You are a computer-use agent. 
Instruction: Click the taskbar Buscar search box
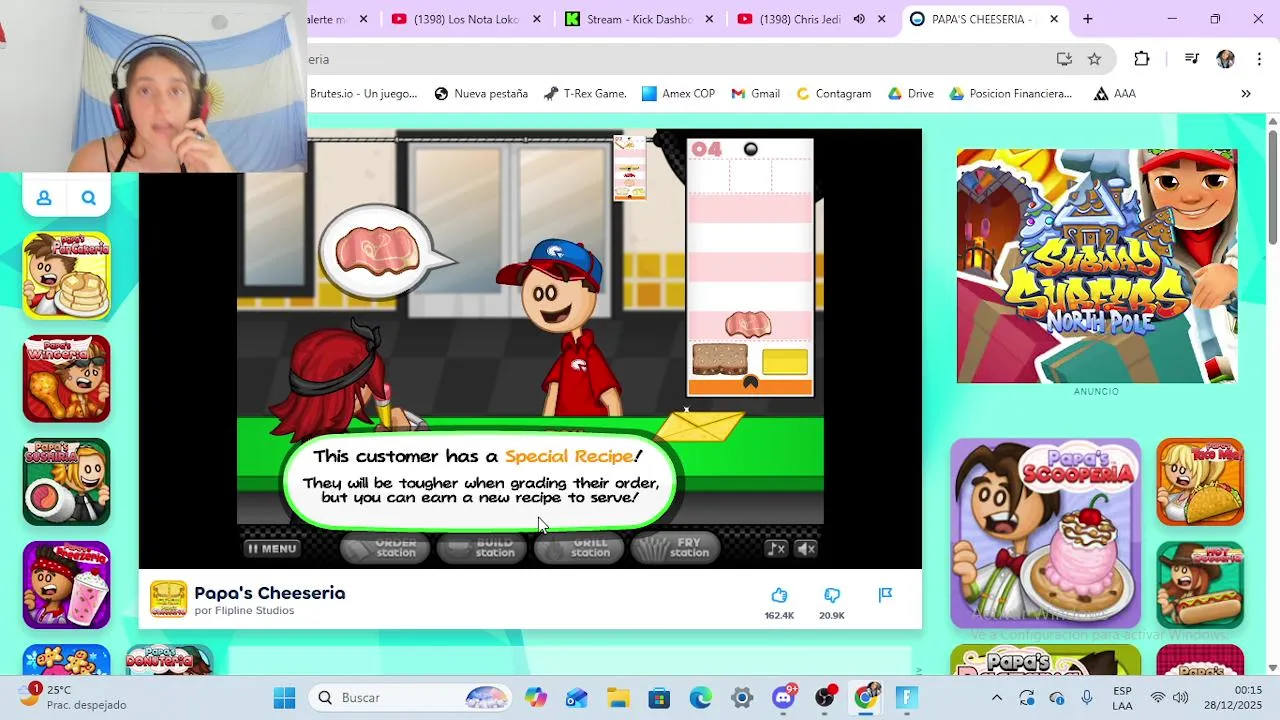[412, 697]
